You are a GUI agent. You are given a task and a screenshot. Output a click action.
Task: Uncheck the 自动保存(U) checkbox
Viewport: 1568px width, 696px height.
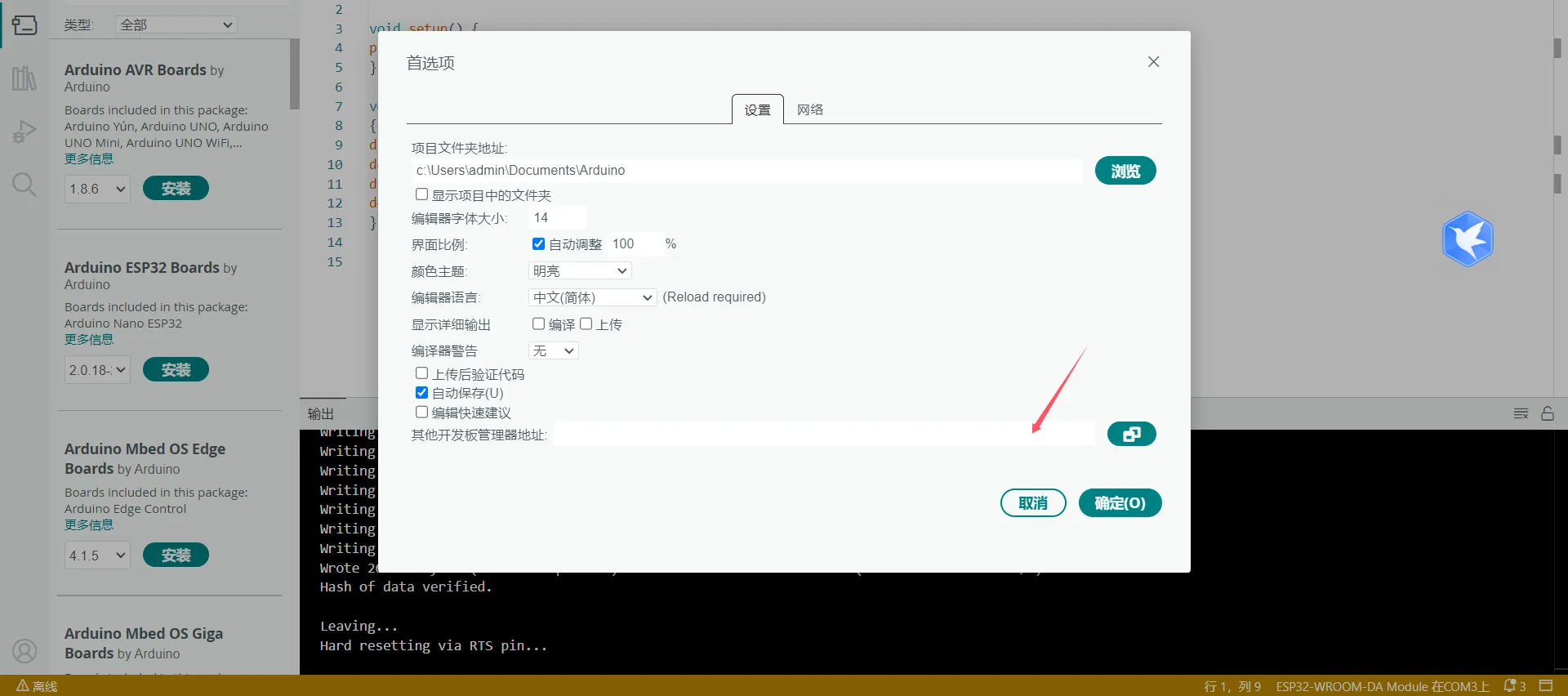coord(421,393)
